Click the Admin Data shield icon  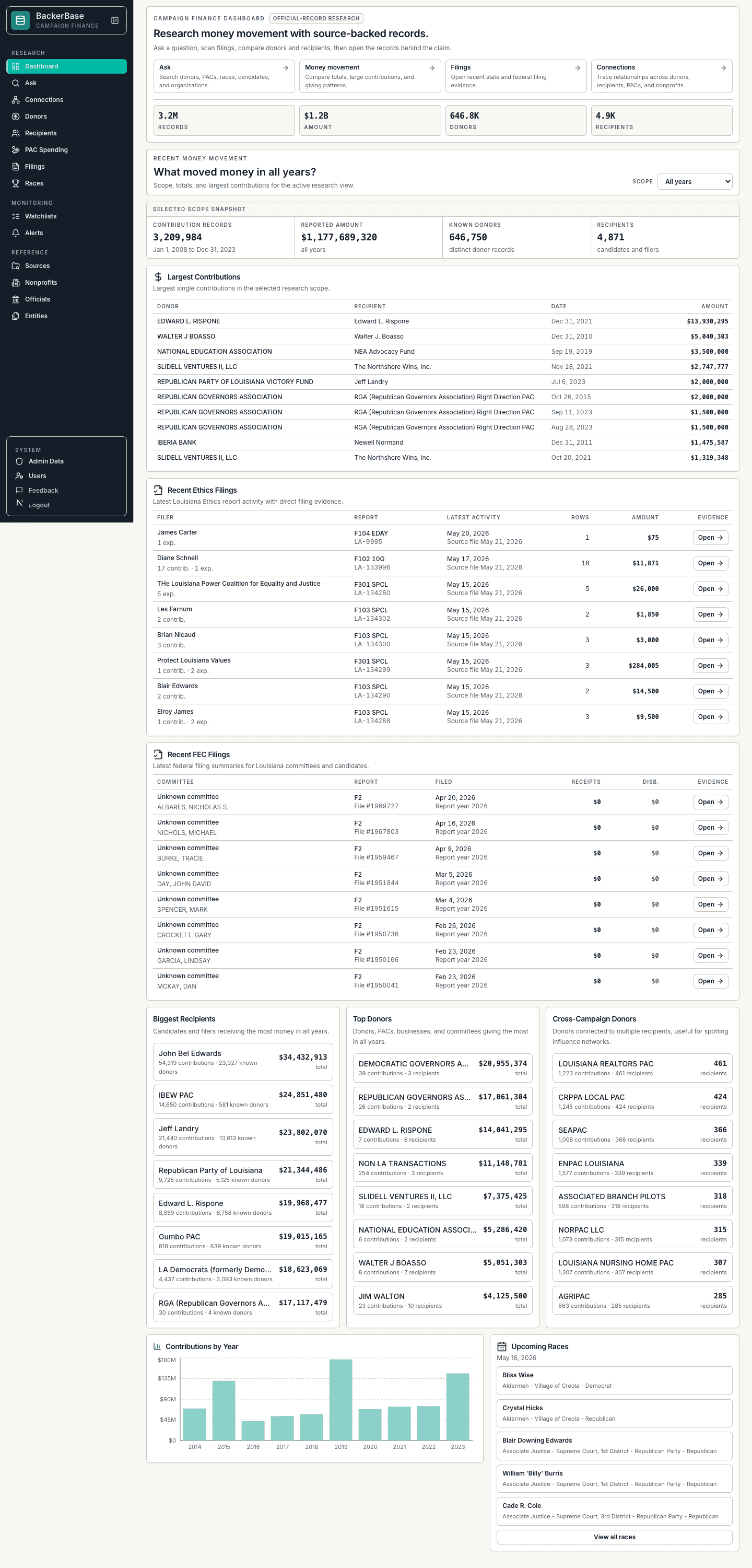click(x=19, y=461)
